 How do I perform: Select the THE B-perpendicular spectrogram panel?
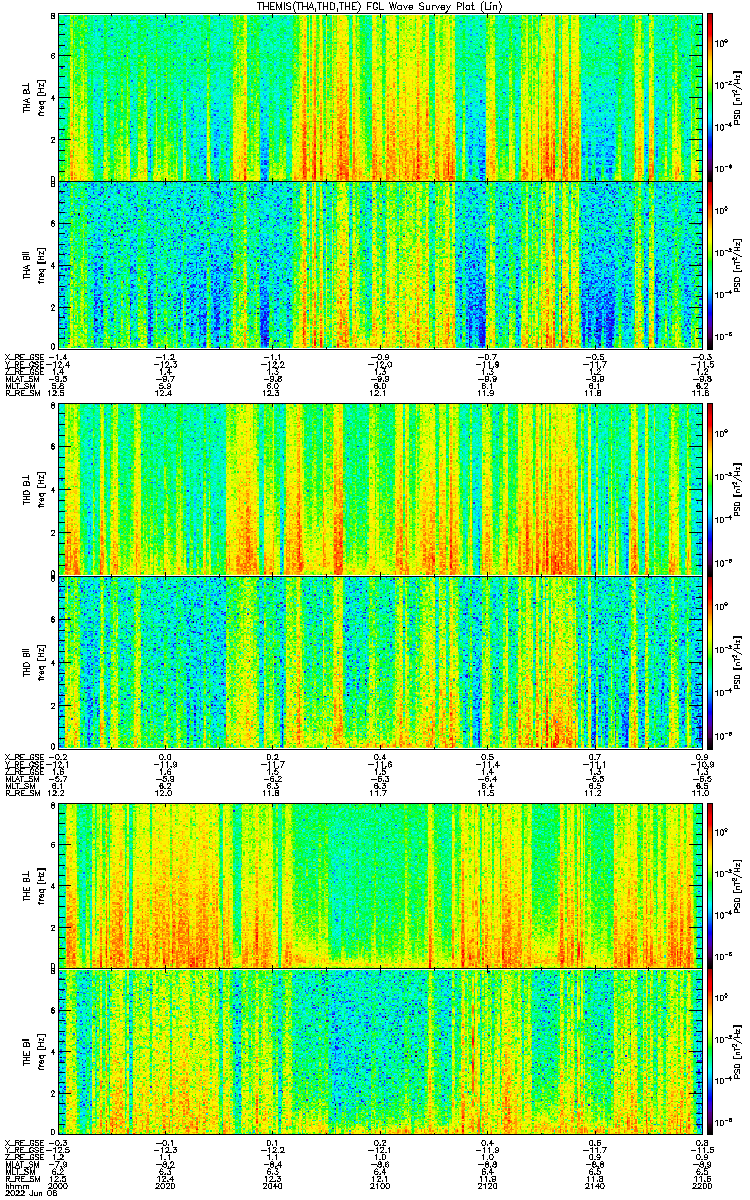380,884
